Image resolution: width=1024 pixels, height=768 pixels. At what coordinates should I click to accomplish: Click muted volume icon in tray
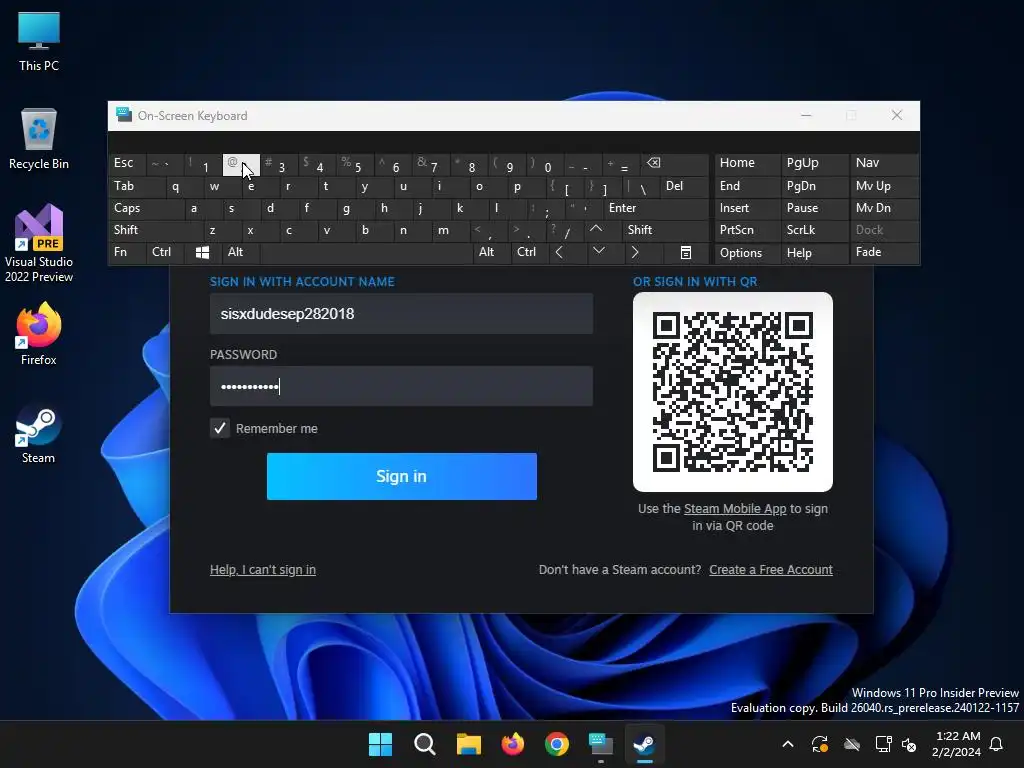[x=909, y=744]
